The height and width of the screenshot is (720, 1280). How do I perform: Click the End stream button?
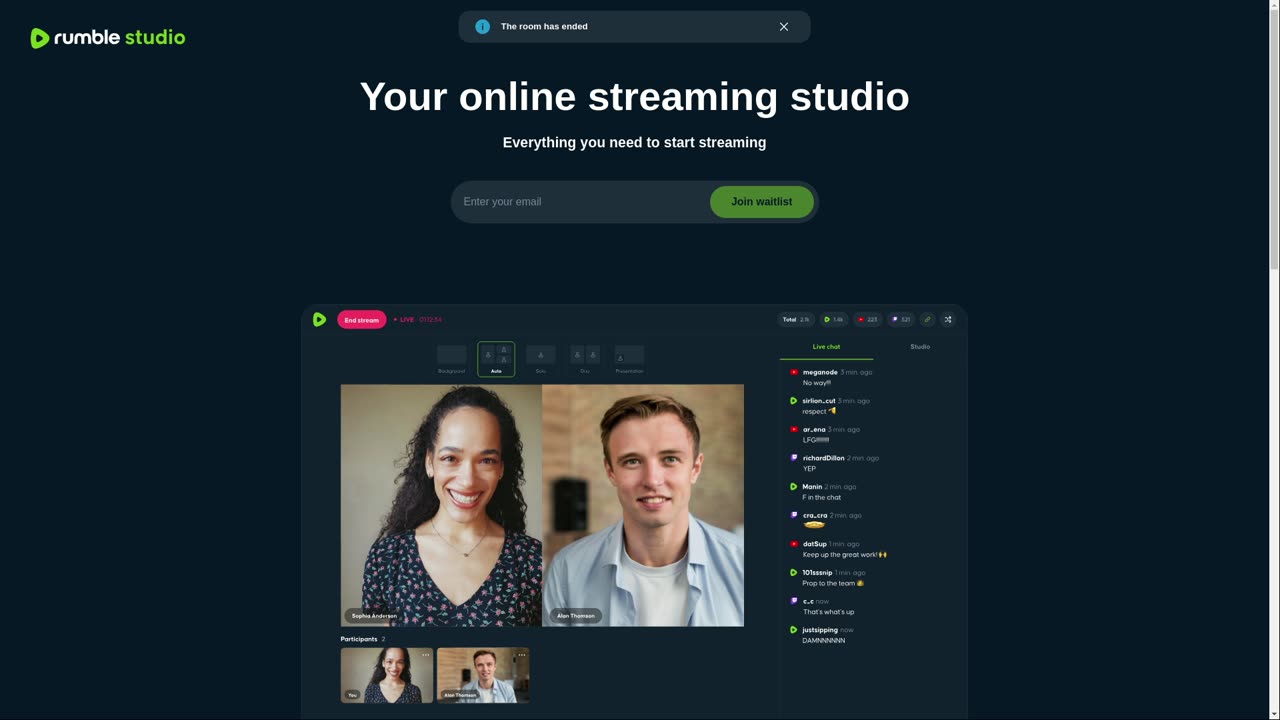coord(362,320)
